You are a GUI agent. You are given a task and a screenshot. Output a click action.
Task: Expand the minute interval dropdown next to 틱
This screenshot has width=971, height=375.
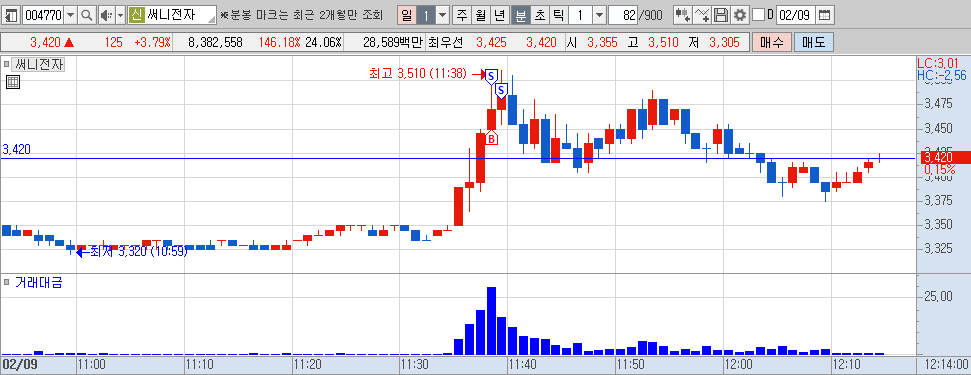(599, 15)
